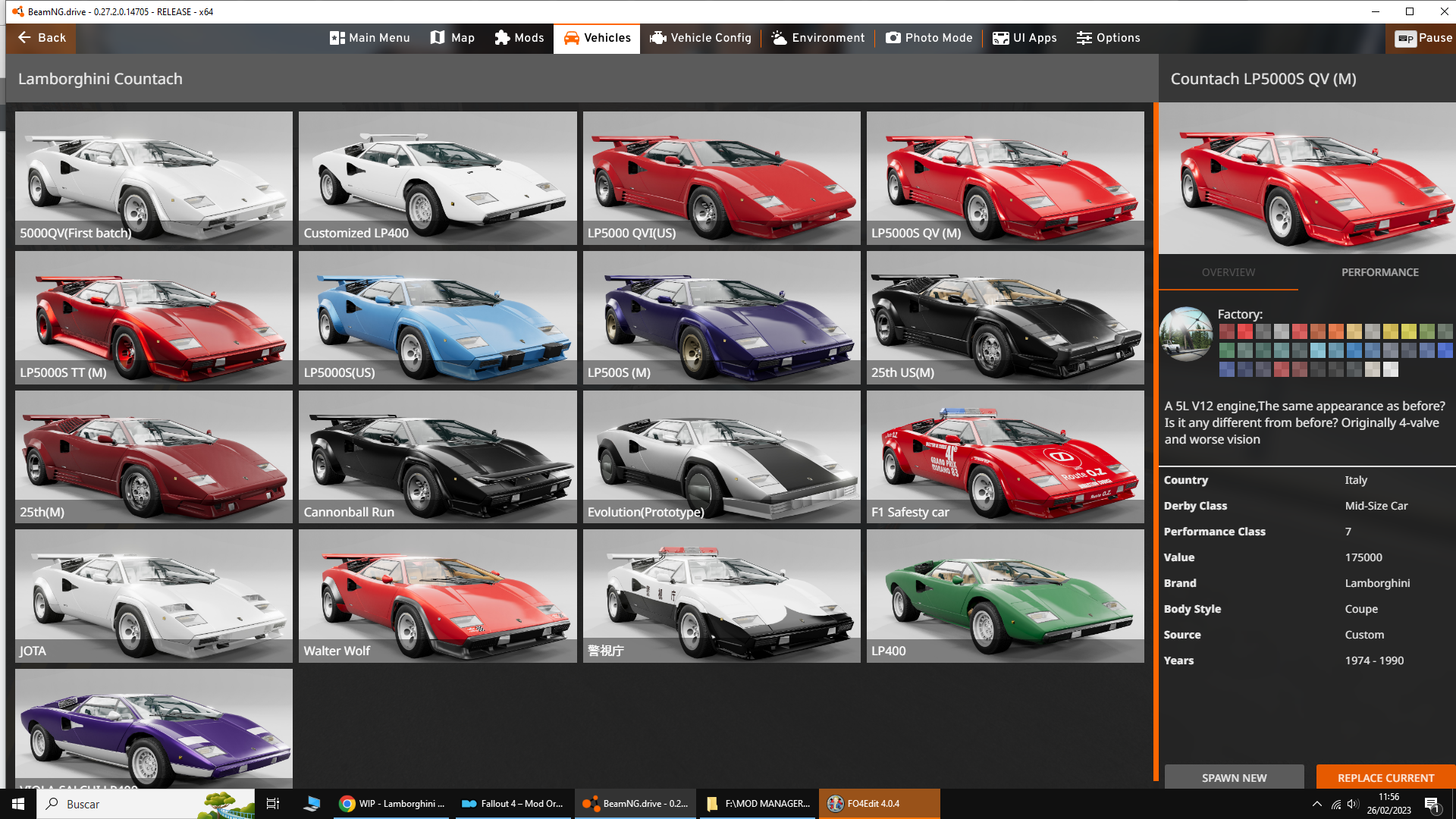Click the circular environment preview image

(1186, 334)
